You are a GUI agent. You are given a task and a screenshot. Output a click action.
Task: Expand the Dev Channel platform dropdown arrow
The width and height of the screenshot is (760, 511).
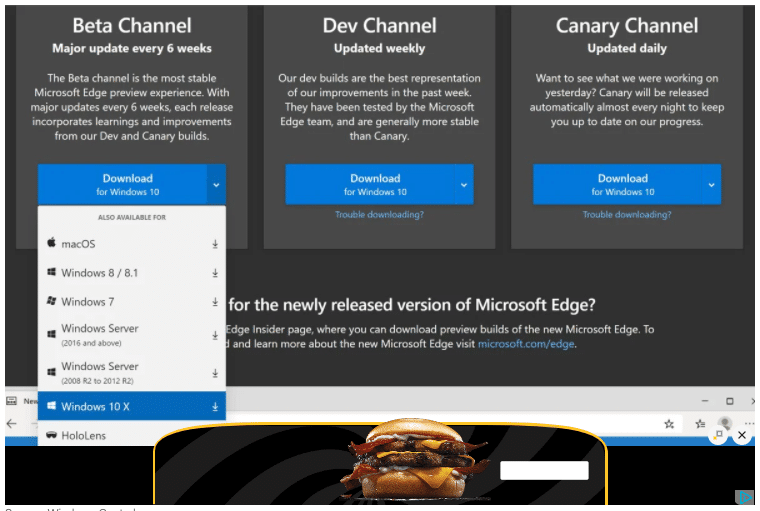(464, 185)
